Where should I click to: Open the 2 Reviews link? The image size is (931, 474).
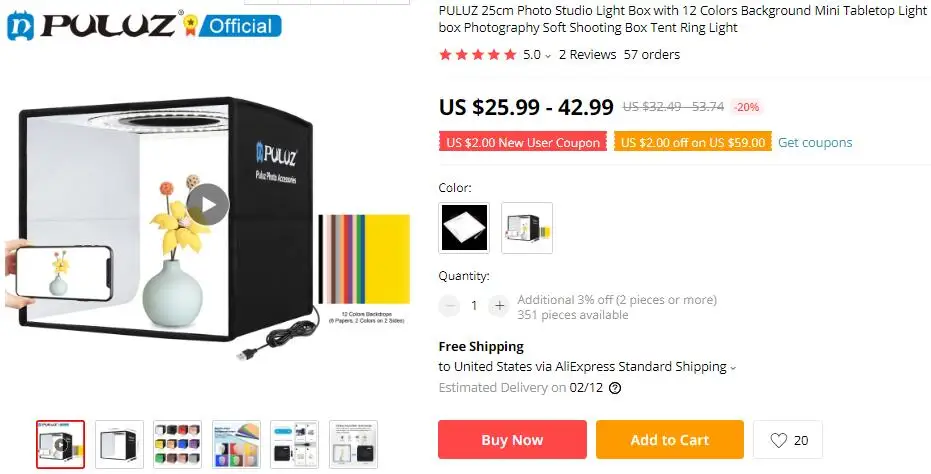tap(587, 55)
